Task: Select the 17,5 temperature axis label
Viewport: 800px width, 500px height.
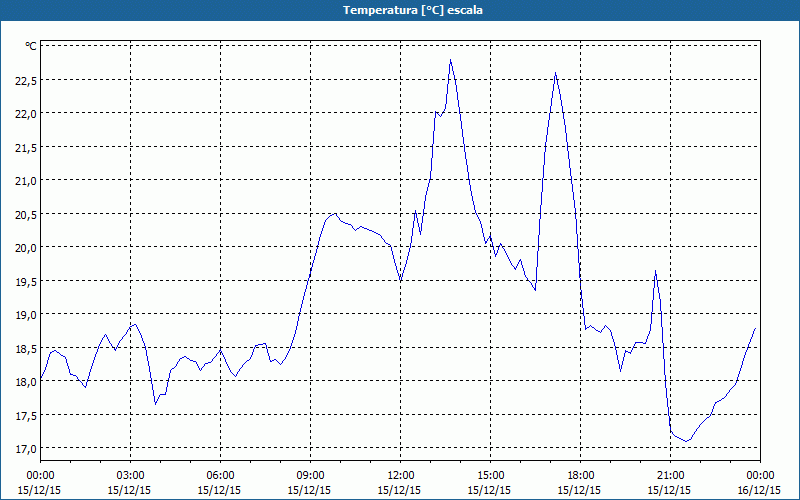Action: (x=26, y=416)
